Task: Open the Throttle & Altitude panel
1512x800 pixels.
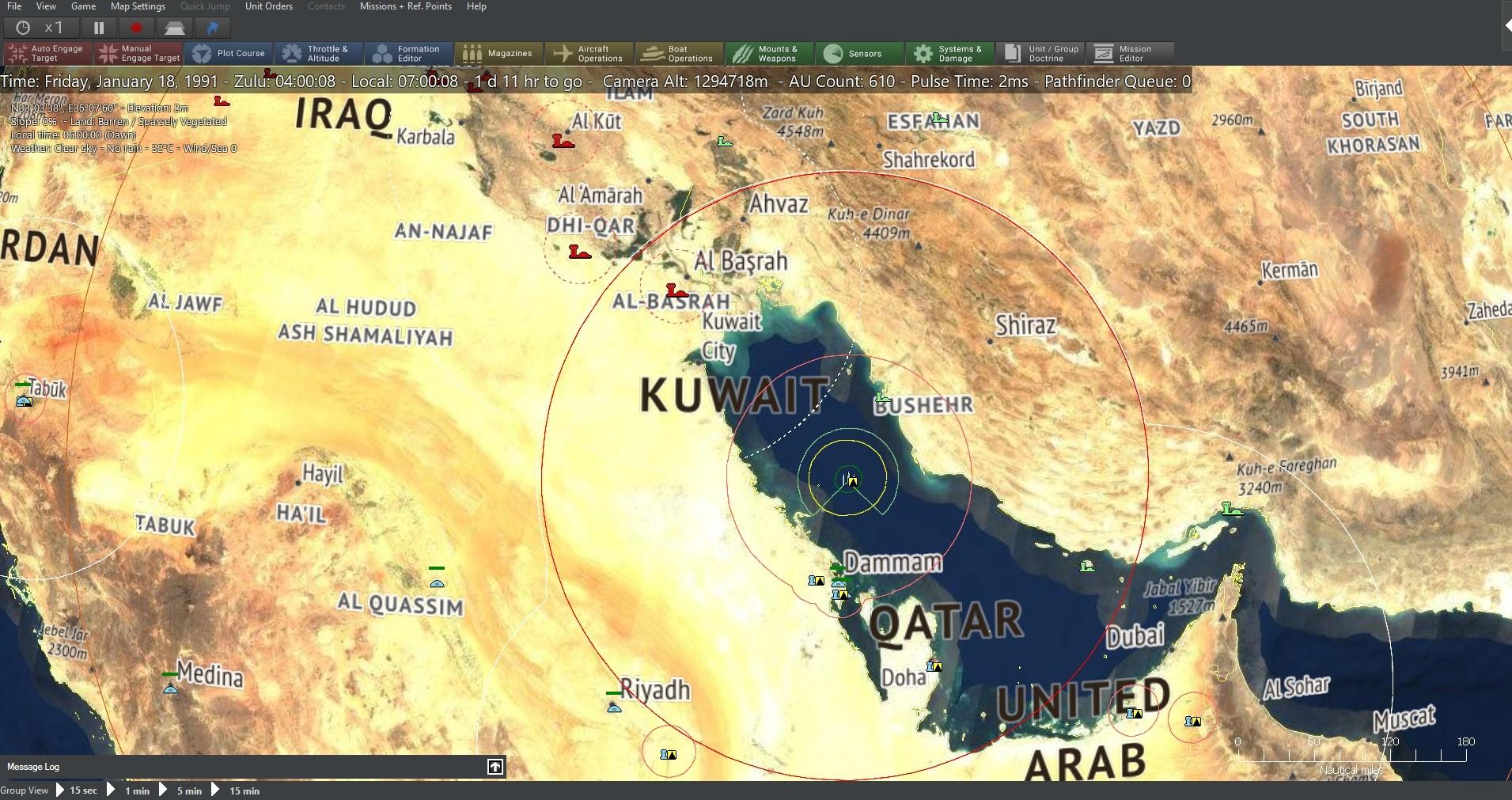Action: (x=319, y=53)
